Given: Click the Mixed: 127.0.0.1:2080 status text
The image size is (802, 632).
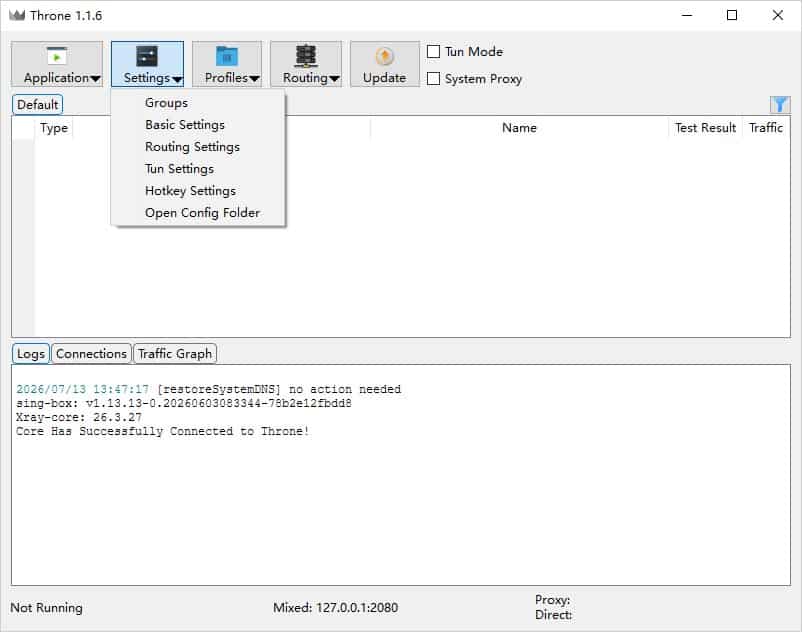Looking at the screenshot, I should (336, 607).
